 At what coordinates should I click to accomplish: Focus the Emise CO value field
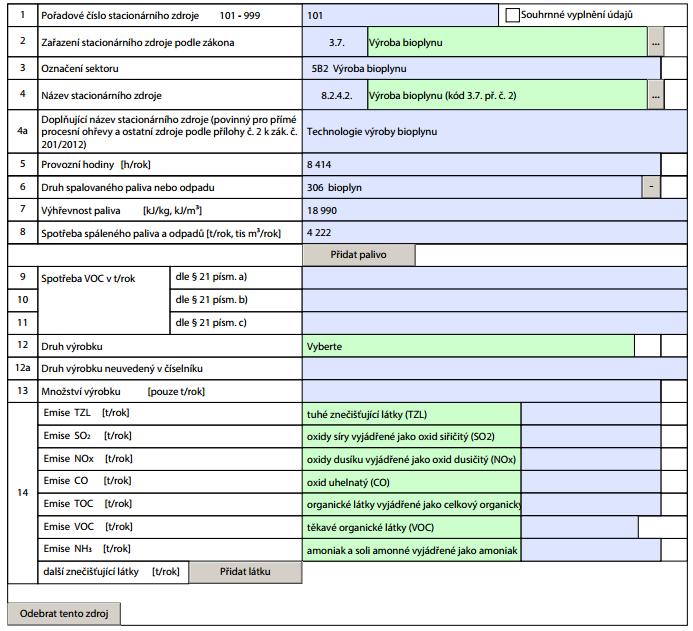click(x=591, y=482)
